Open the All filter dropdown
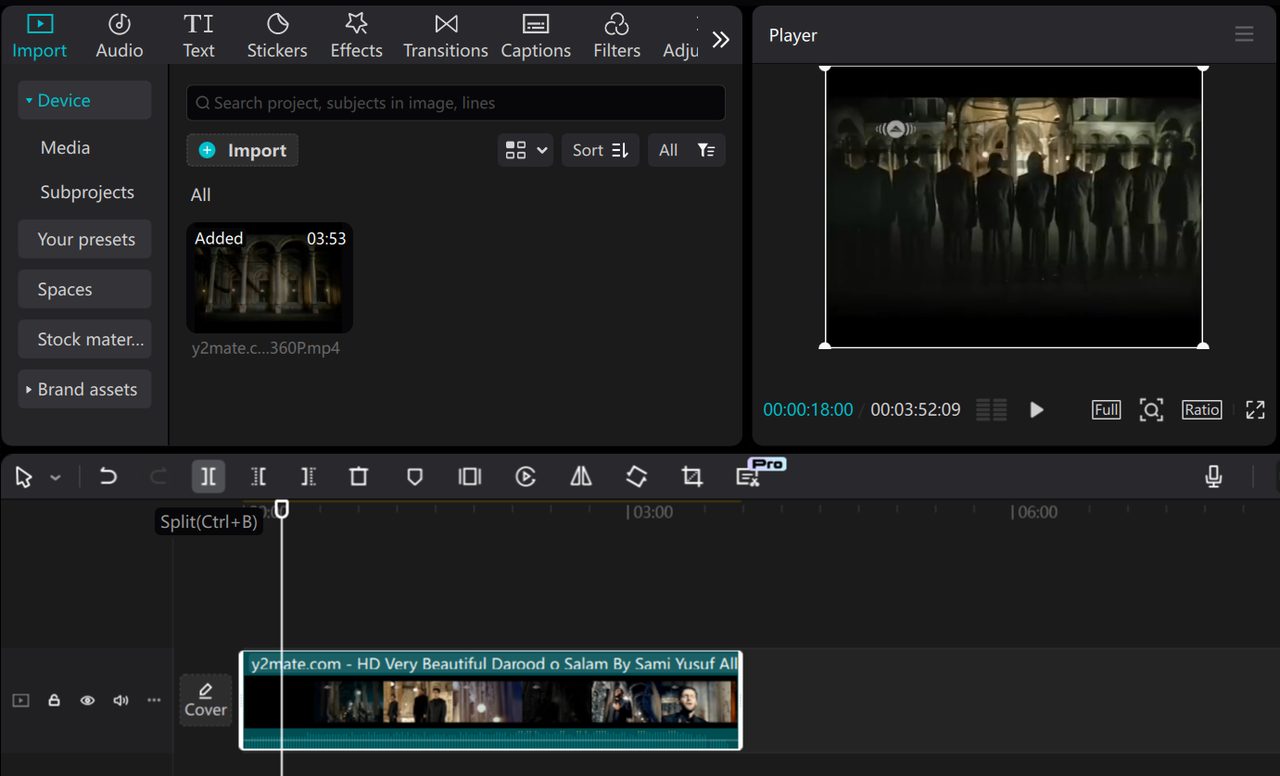 (686, 150)
